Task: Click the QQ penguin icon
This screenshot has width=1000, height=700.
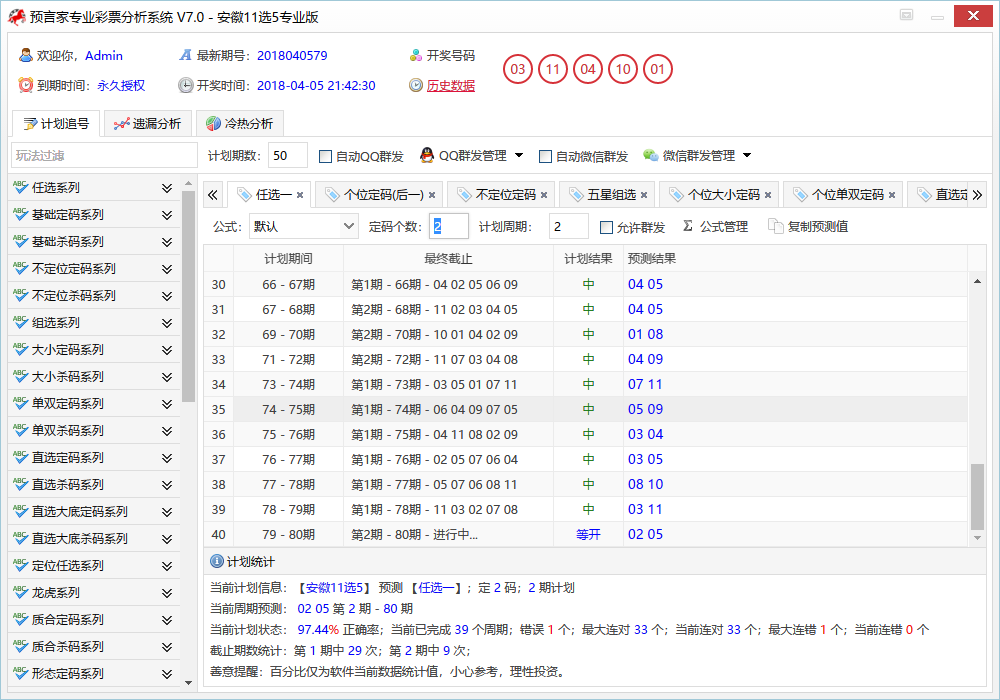Action: [x=427, y=155]
